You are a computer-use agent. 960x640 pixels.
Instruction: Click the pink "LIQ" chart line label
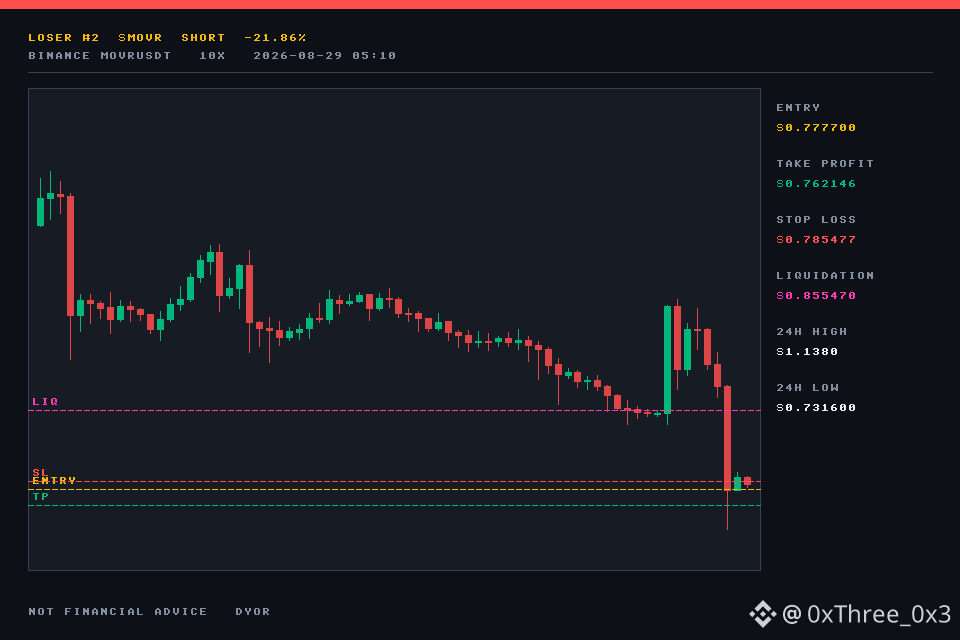(45, 402)
